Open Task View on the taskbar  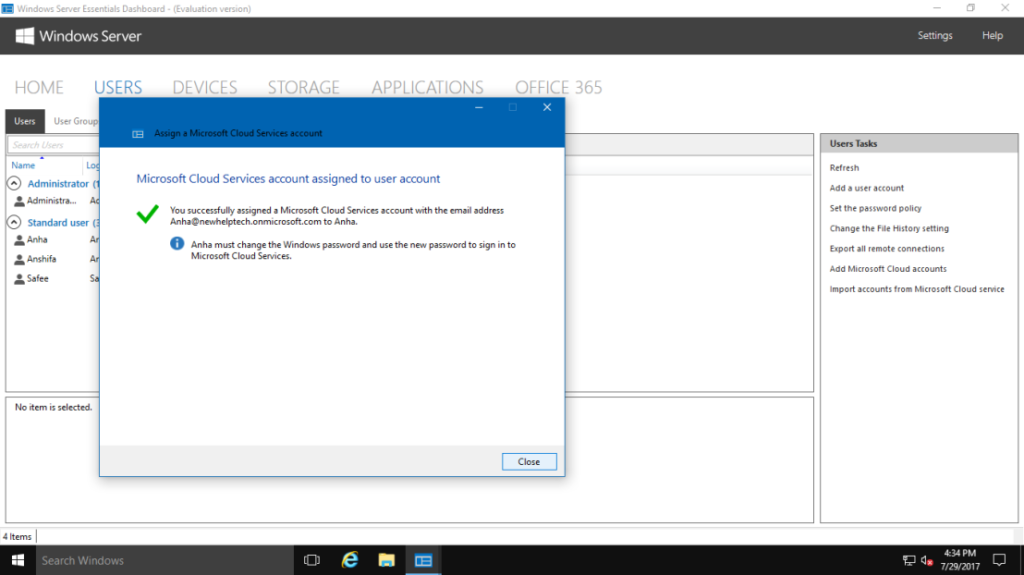tap(312, 560)
